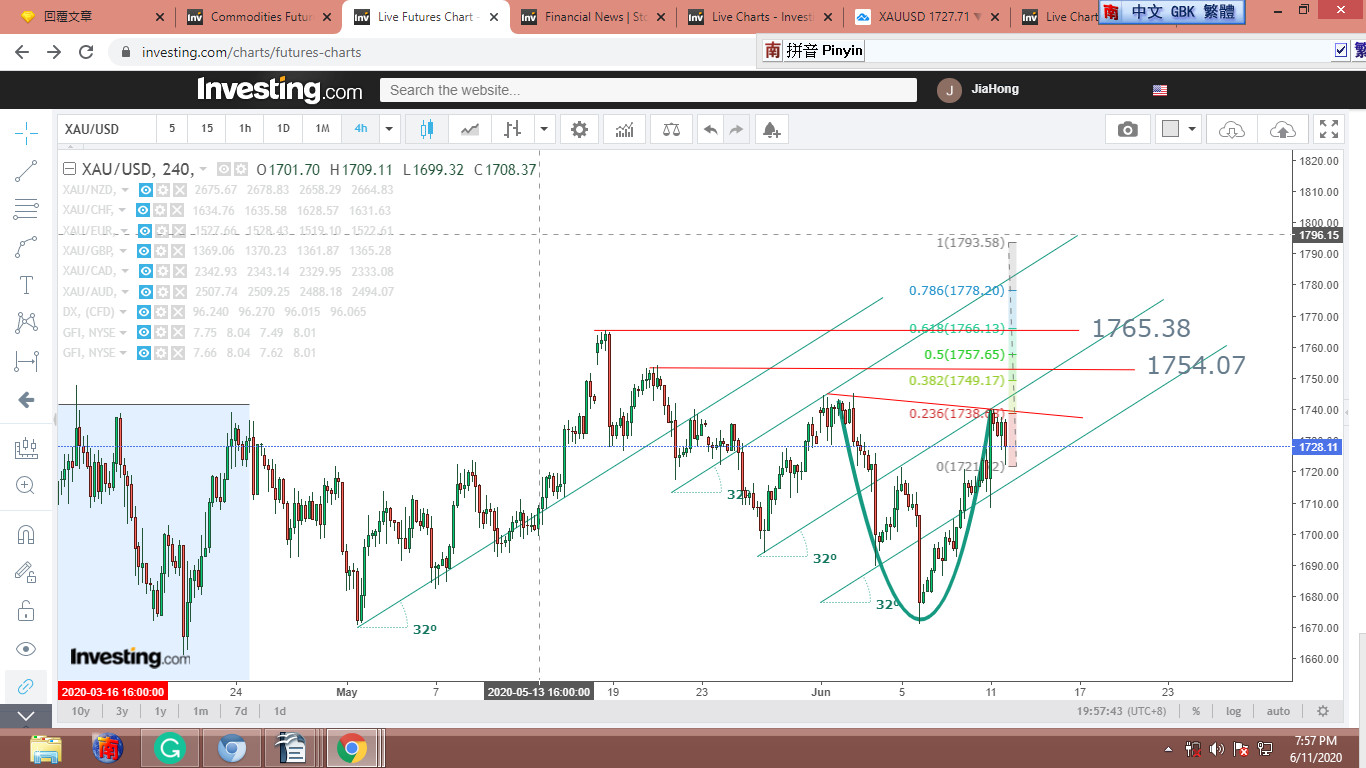The image size is (1366, 768).
Task: Hide the XAU/NZD comparison series
Action: [x=145, y=190]
